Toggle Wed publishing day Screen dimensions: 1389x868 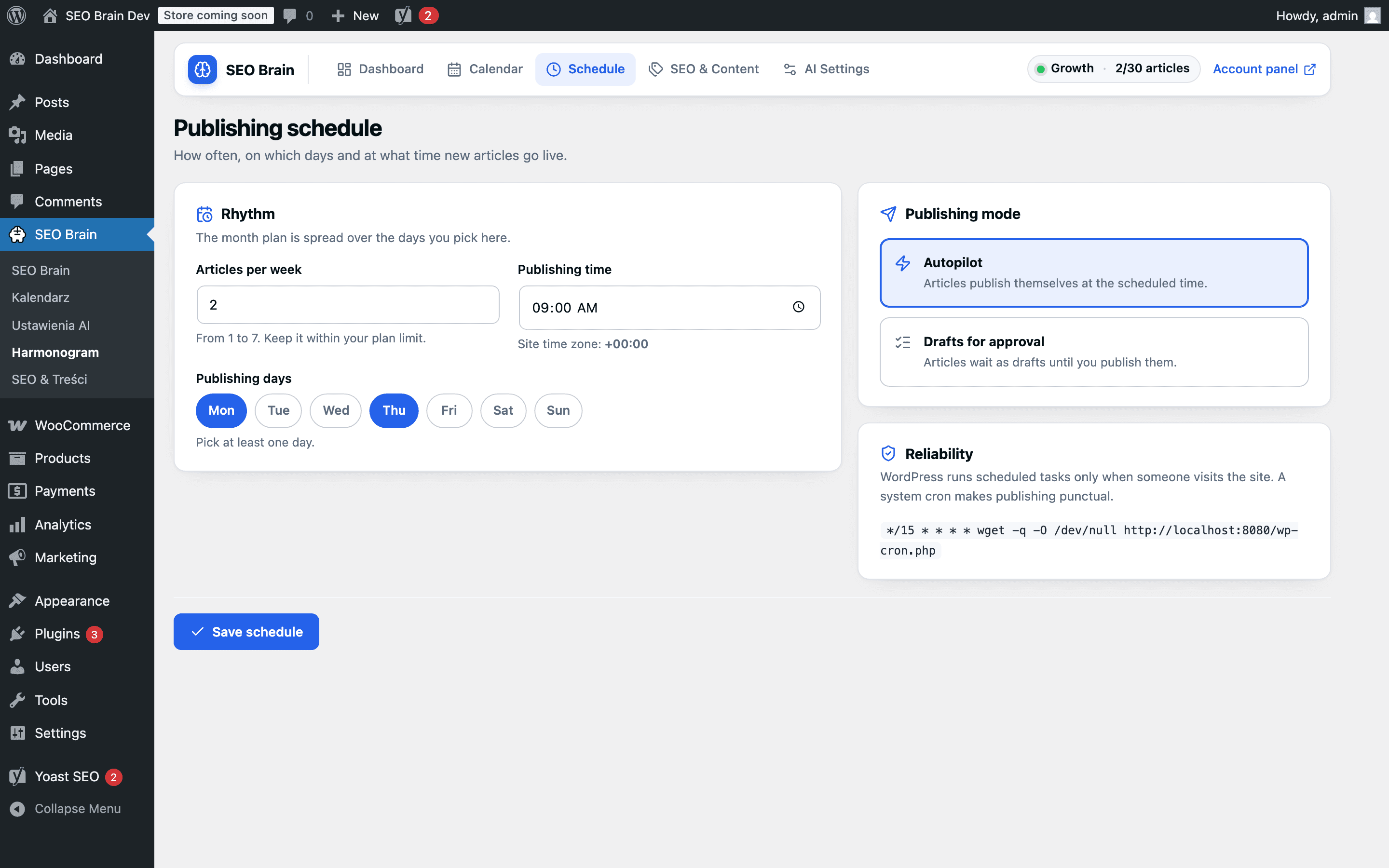336,410
